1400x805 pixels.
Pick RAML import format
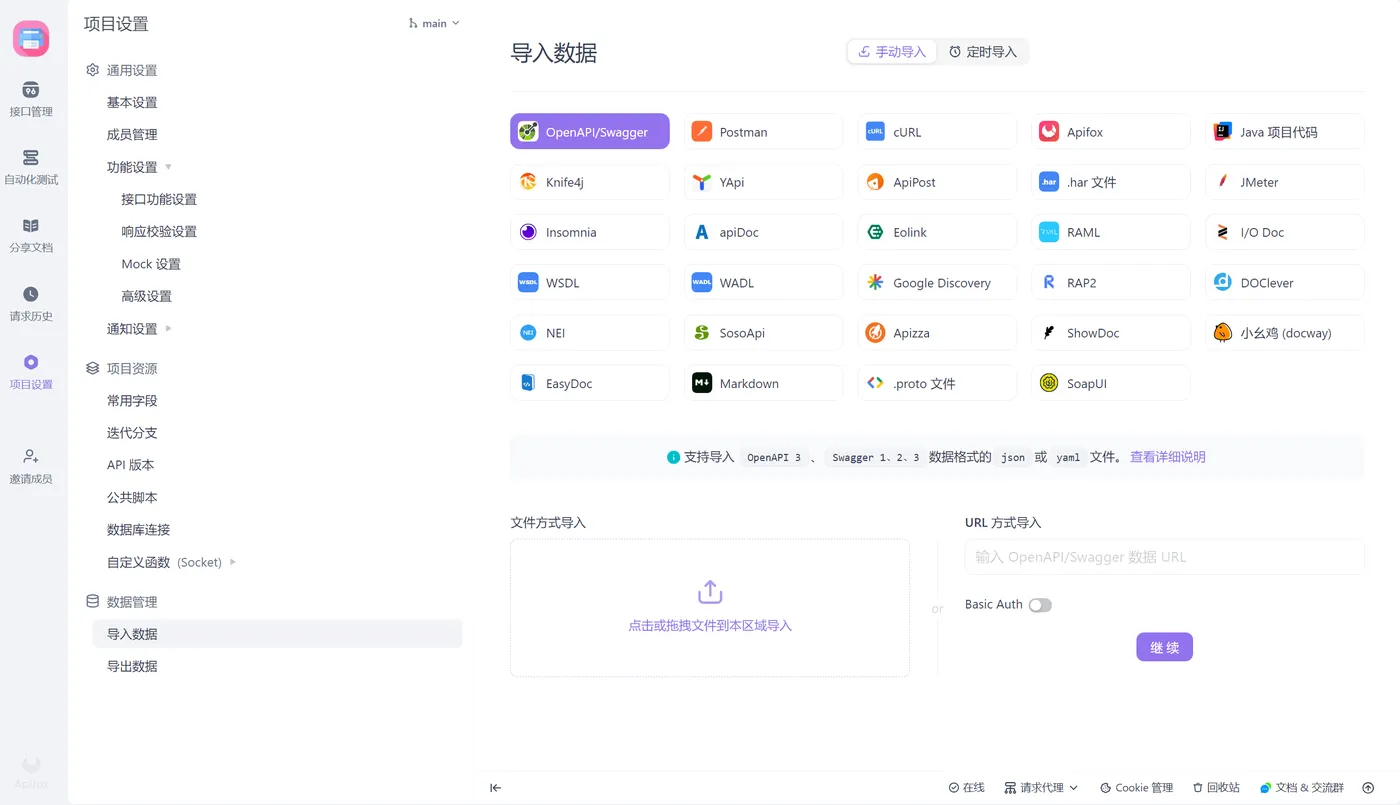coord(1111,232)
